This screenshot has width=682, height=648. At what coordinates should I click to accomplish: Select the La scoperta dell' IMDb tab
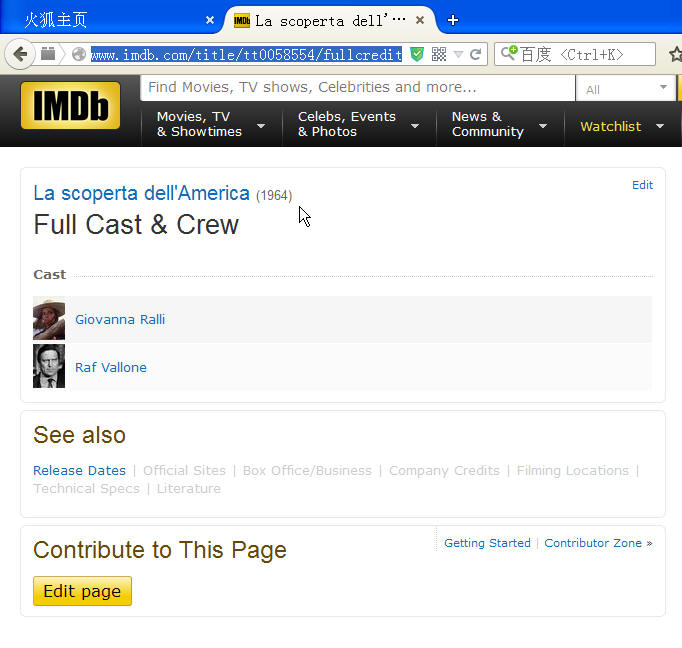click(329, 20)
